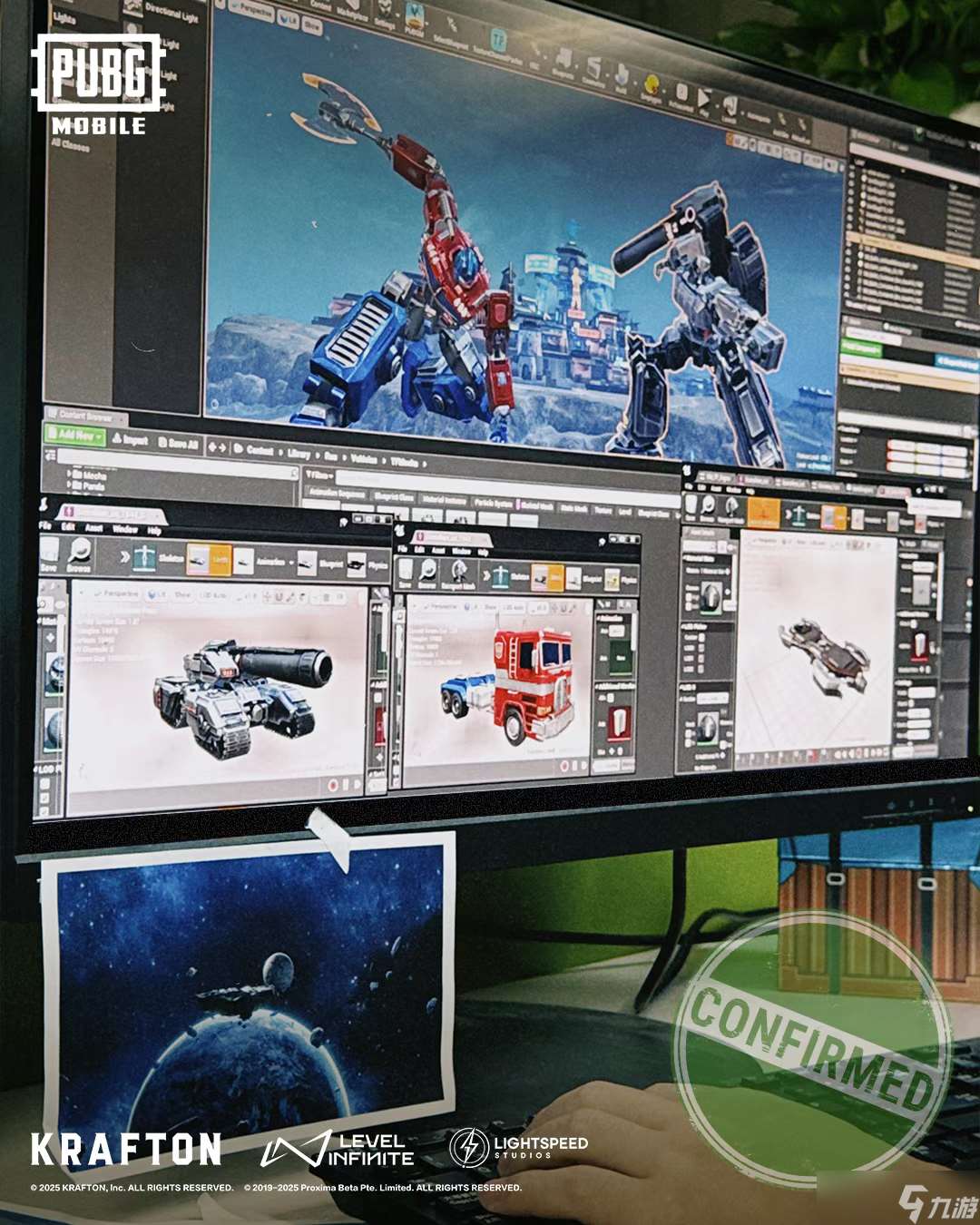Select Skeleton mode icon in tank editor toolbar
The image size is (980, 1225).
(145, 558)
